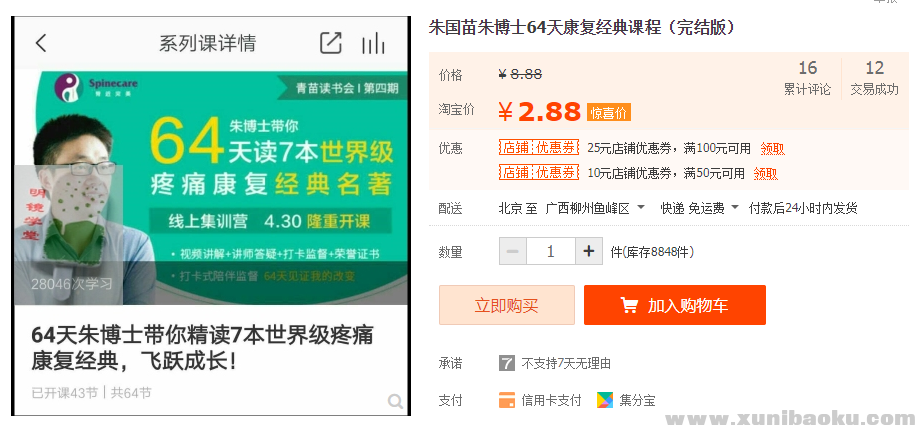
Task: Click the quantity input field
Action: [550, 251]
